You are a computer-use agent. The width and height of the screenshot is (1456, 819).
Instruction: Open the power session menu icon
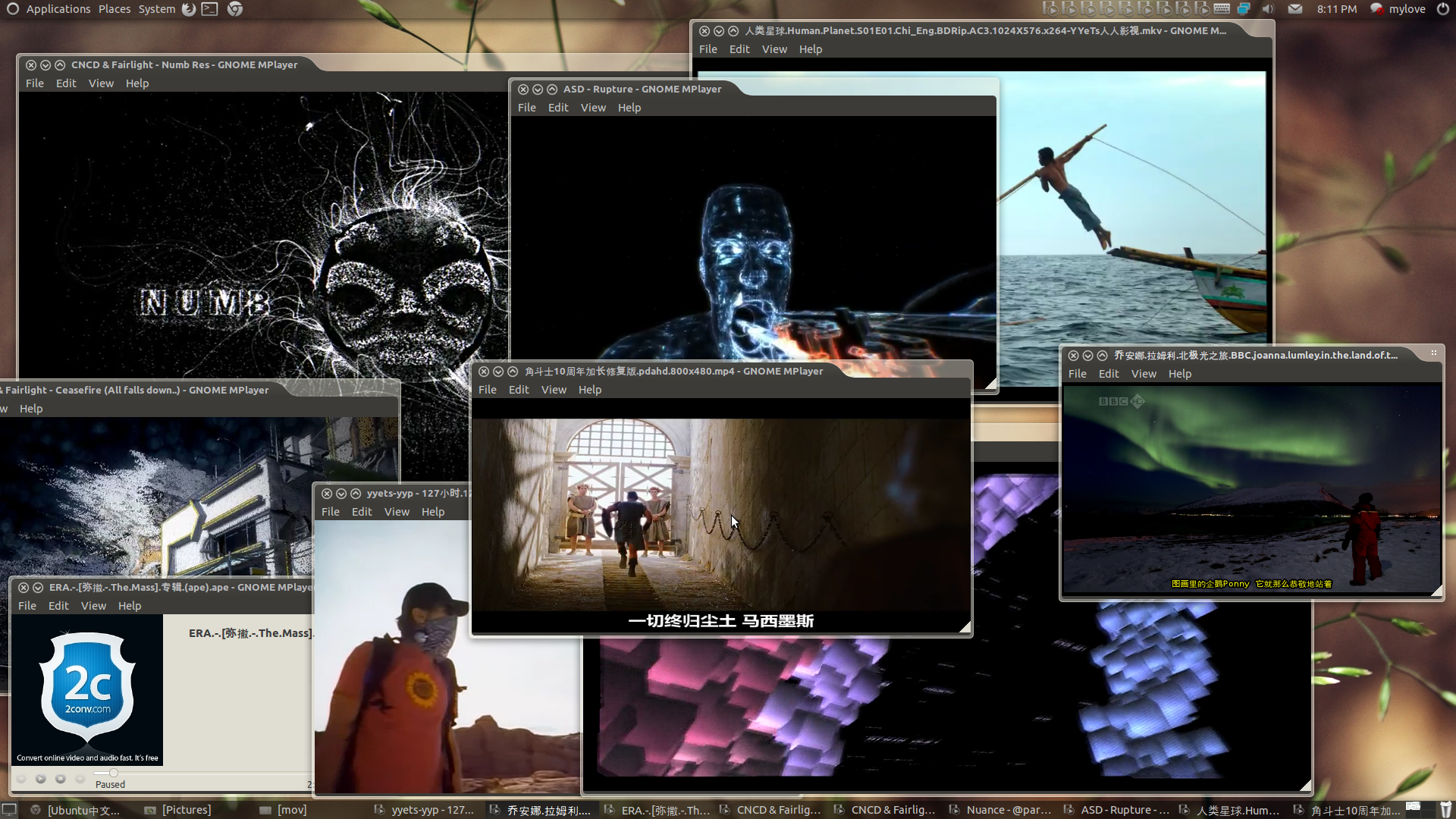tap(1443, 9)
